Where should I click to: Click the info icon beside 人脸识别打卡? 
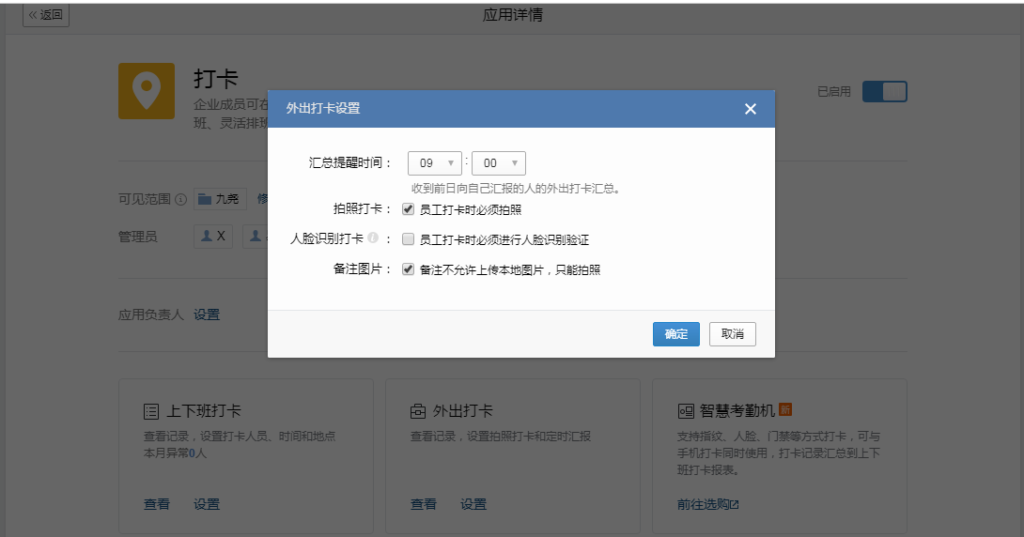point(373,238)
